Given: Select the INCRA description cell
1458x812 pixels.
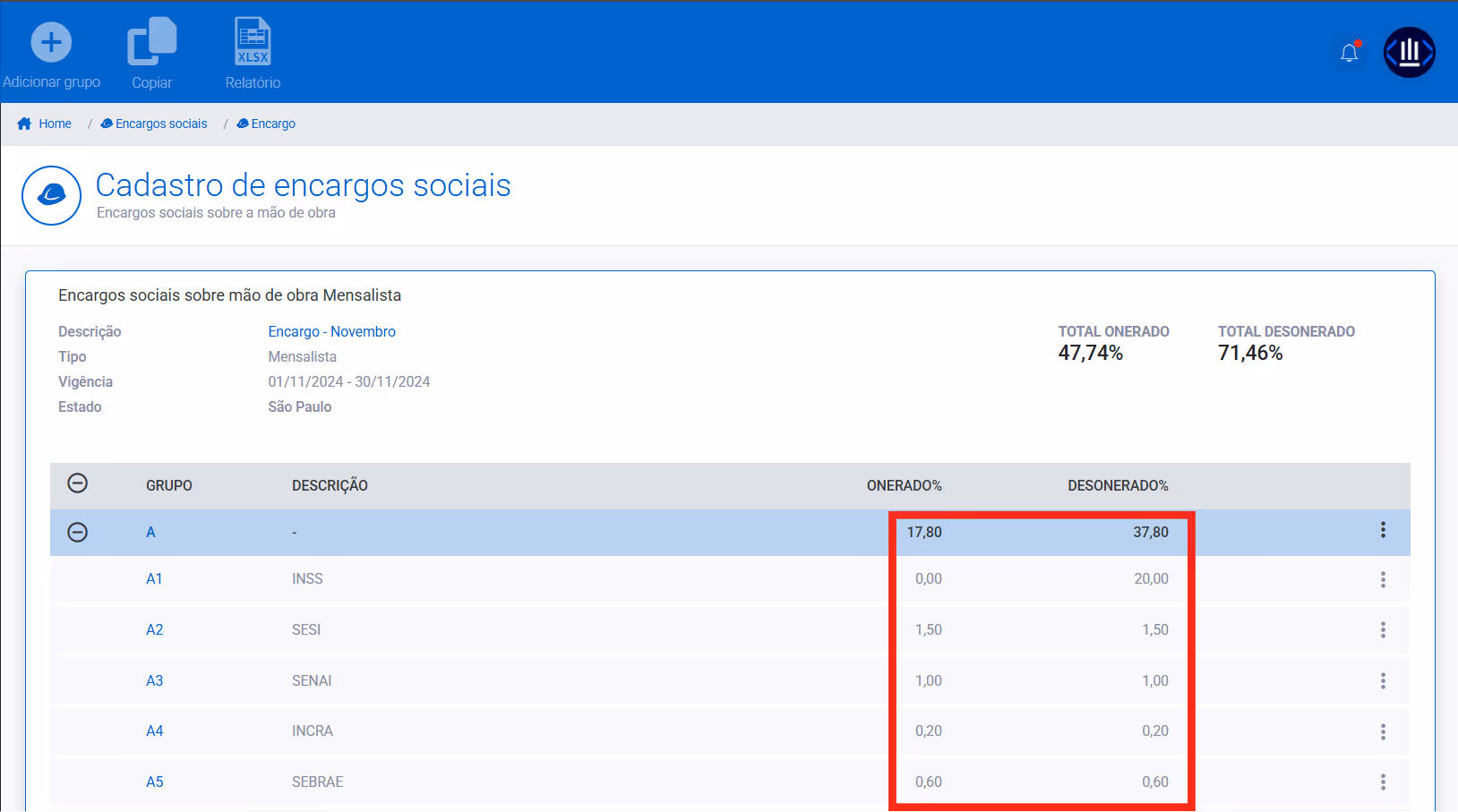Looking at the screenshot, I should tap(313, 731).
